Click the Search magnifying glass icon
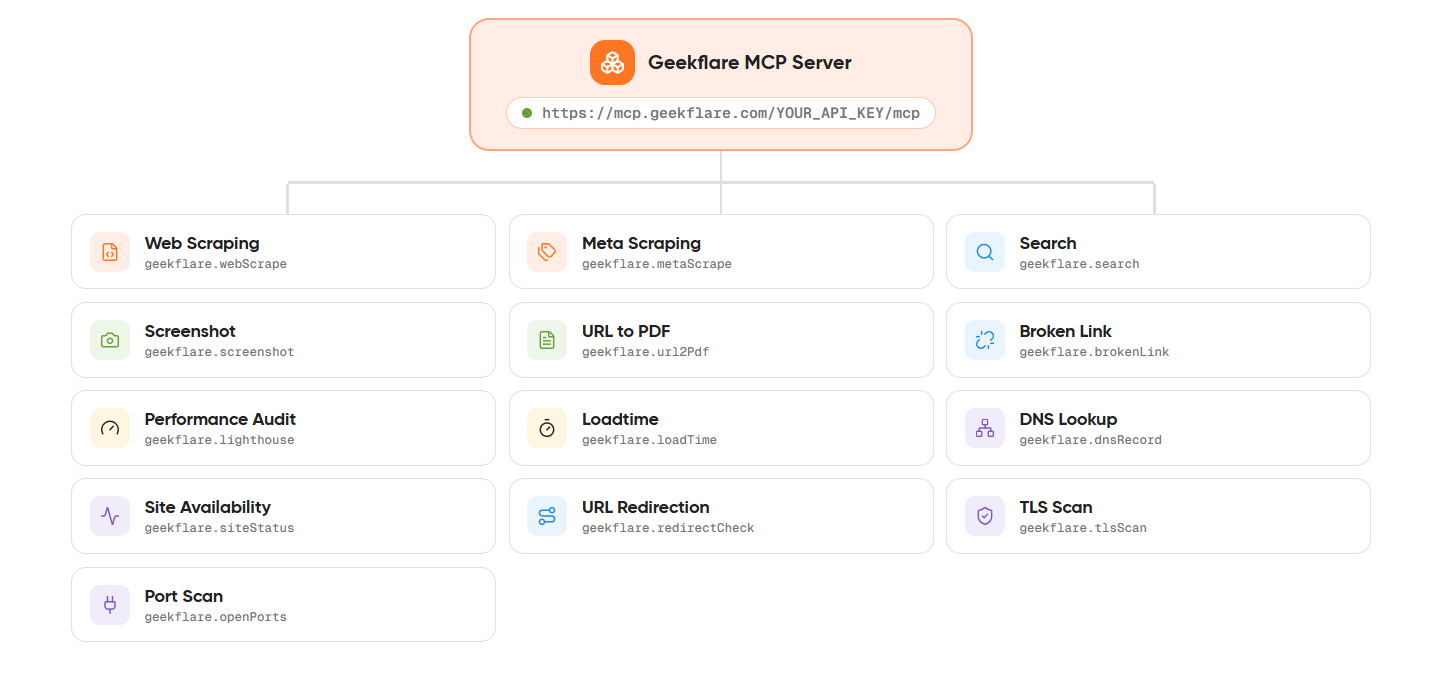The height and width of the screenshot is (697, 1450). 985,252
